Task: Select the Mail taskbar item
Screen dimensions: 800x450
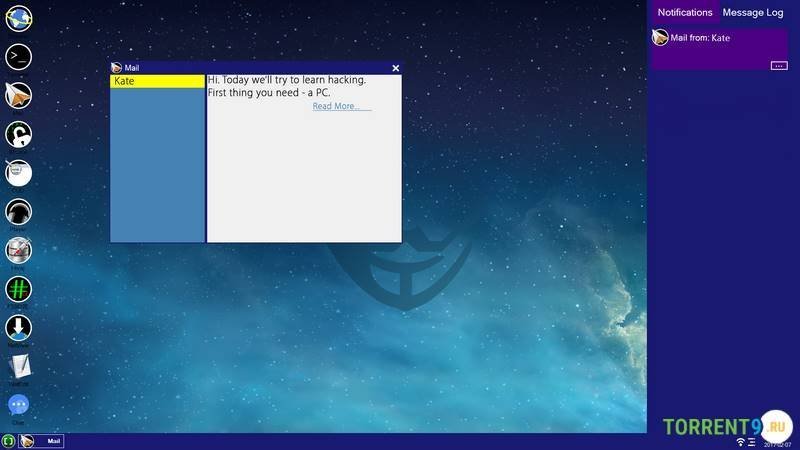Action: click(x=42, y=441)
